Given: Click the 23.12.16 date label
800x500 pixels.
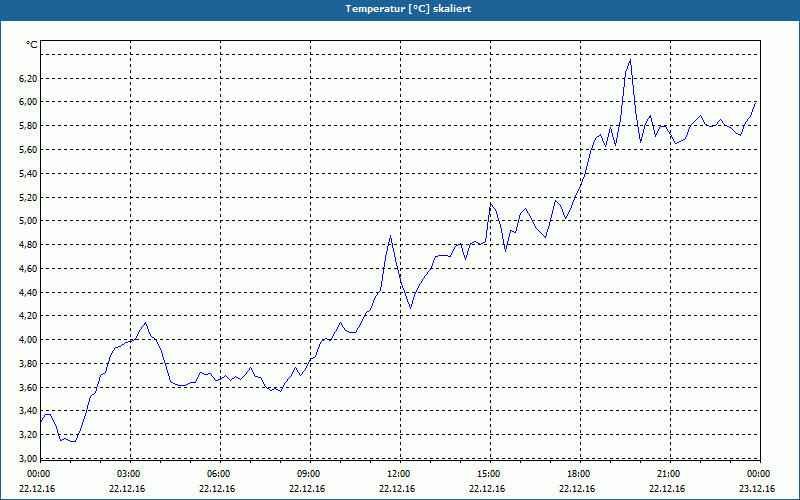Looking at the screenshot, I should (x=757, y=488).
